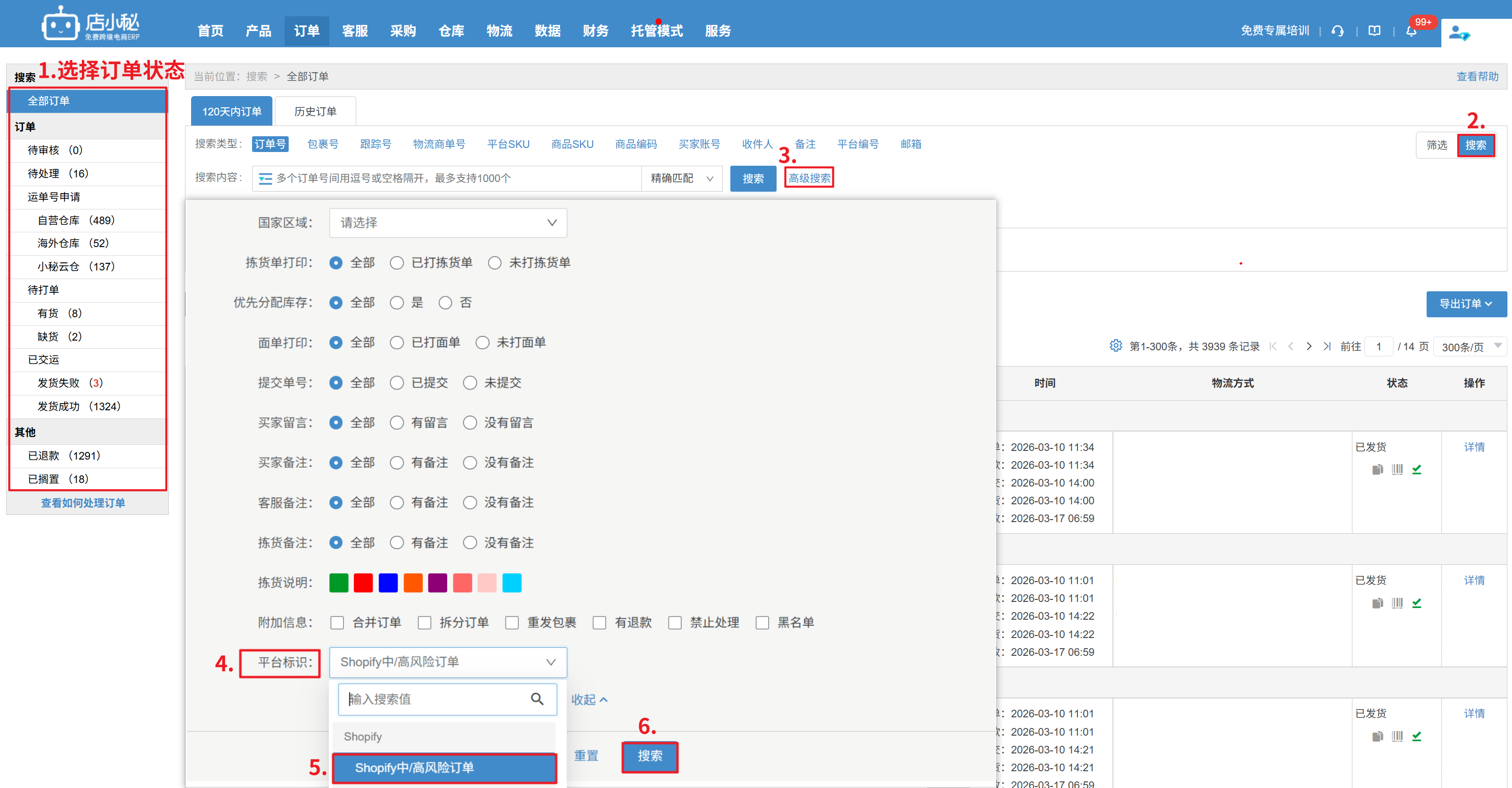Click the book manual icon in header

pyautogui.click(x=1374, y=31)
